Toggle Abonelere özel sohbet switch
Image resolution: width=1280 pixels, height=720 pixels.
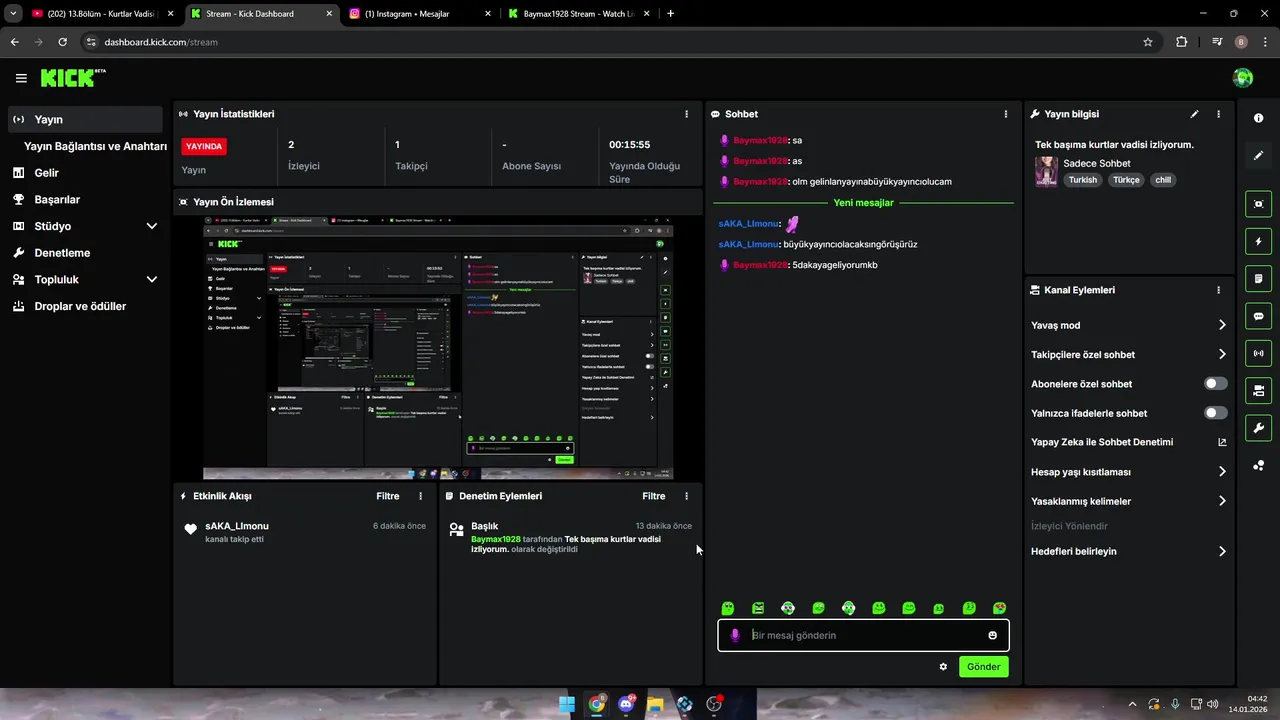(x=1215, y=384)
